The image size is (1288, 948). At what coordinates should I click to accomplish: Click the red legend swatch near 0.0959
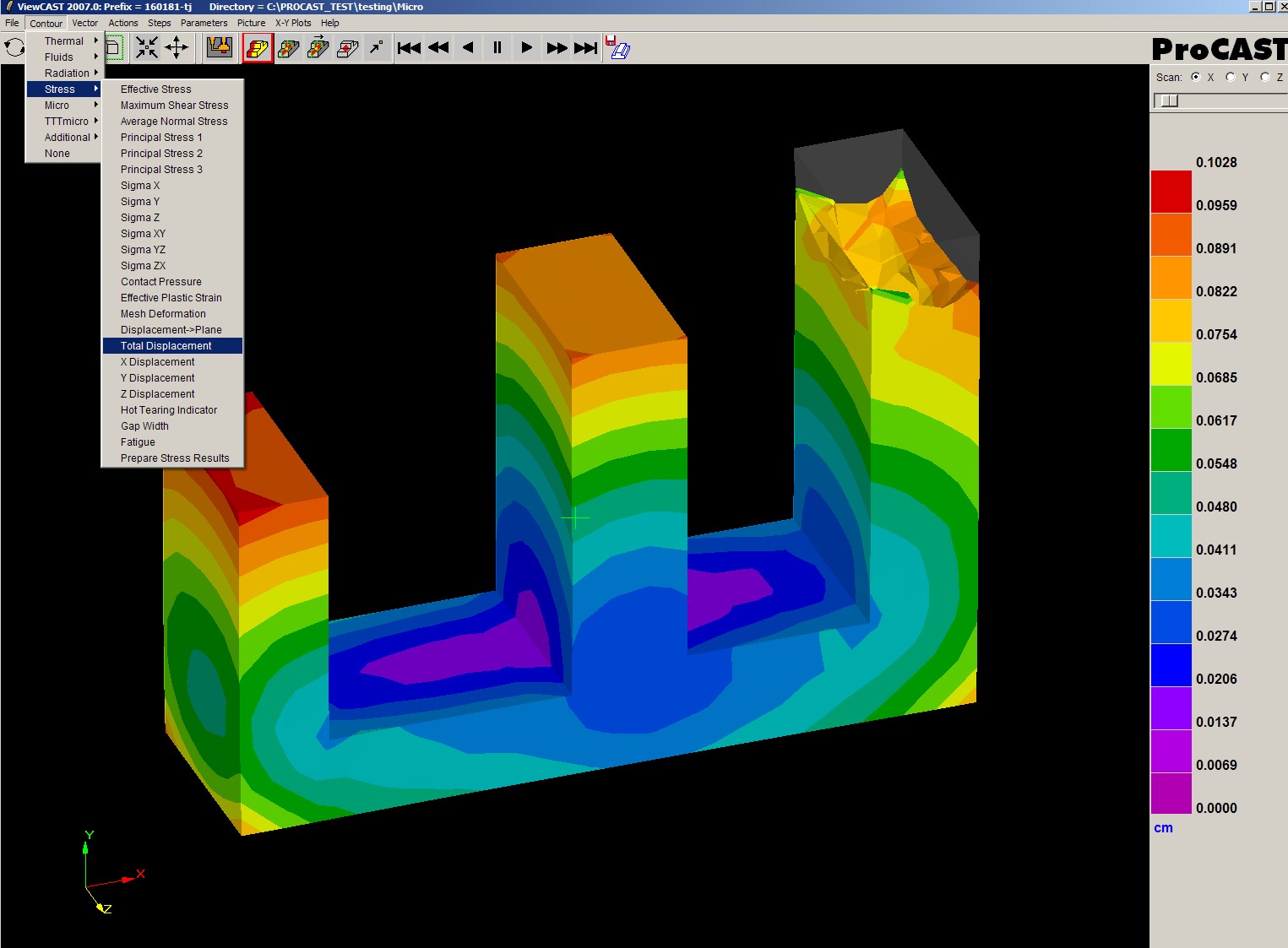point(1171,192)
